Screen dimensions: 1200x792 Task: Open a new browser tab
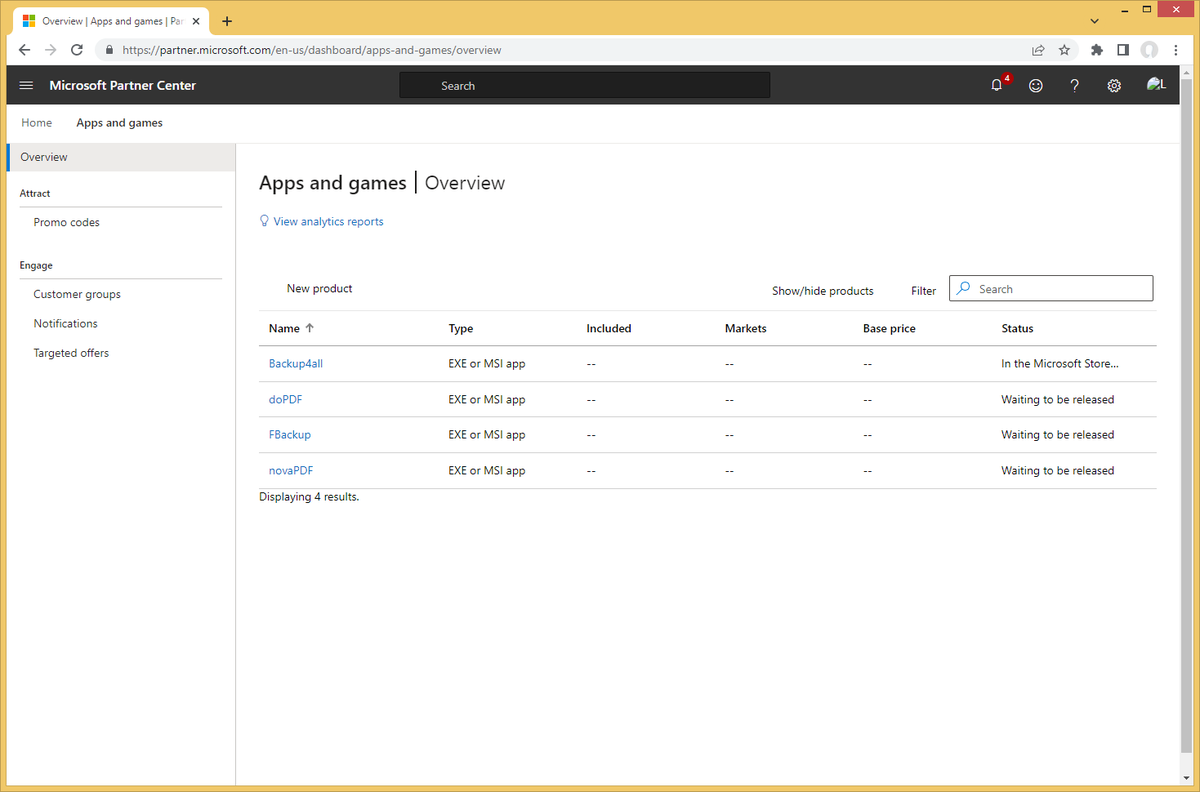tap(227, 21)
